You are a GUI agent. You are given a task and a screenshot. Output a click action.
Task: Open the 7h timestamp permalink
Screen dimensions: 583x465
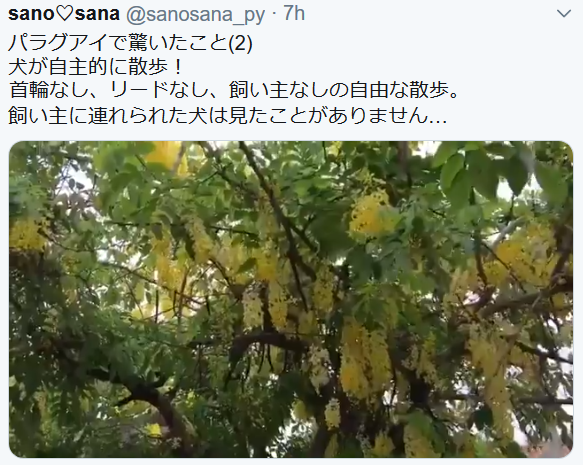(x=294, y=14)
